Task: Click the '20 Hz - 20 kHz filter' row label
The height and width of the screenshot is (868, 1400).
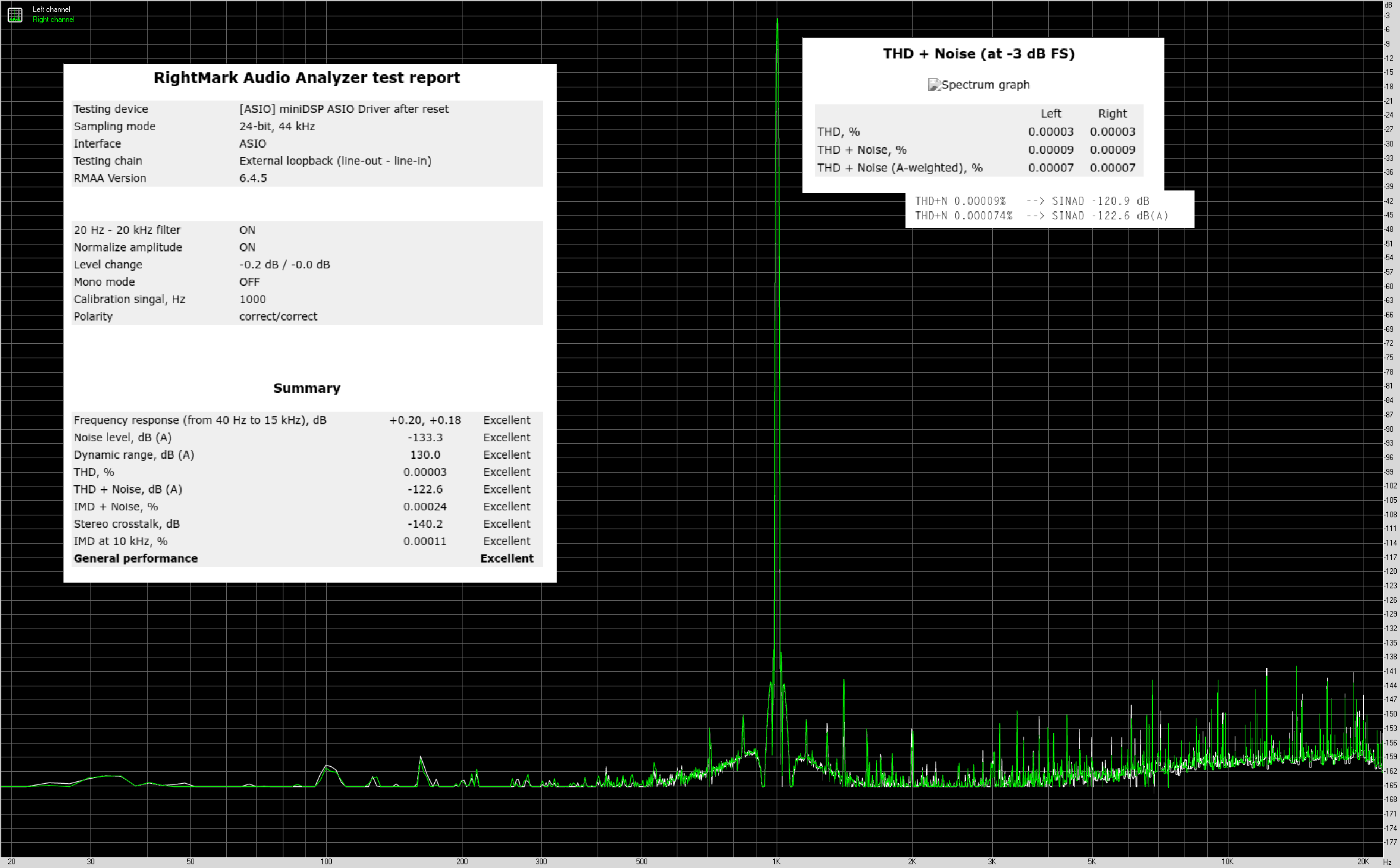Action: [127, 230]
